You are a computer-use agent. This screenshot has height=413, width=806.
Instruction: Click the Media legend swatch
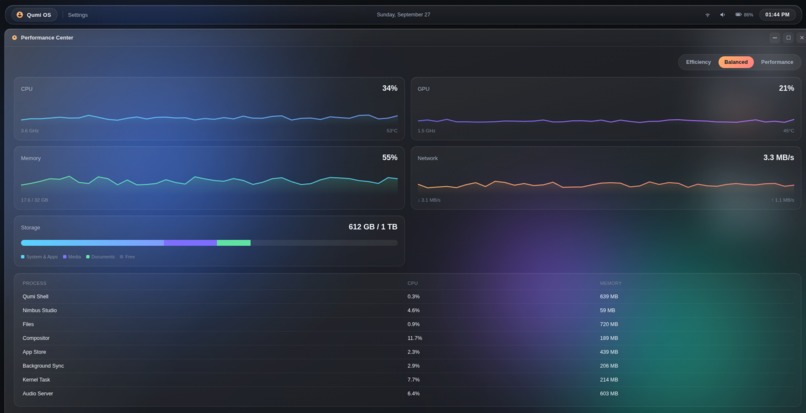click(x=65, y=257)
